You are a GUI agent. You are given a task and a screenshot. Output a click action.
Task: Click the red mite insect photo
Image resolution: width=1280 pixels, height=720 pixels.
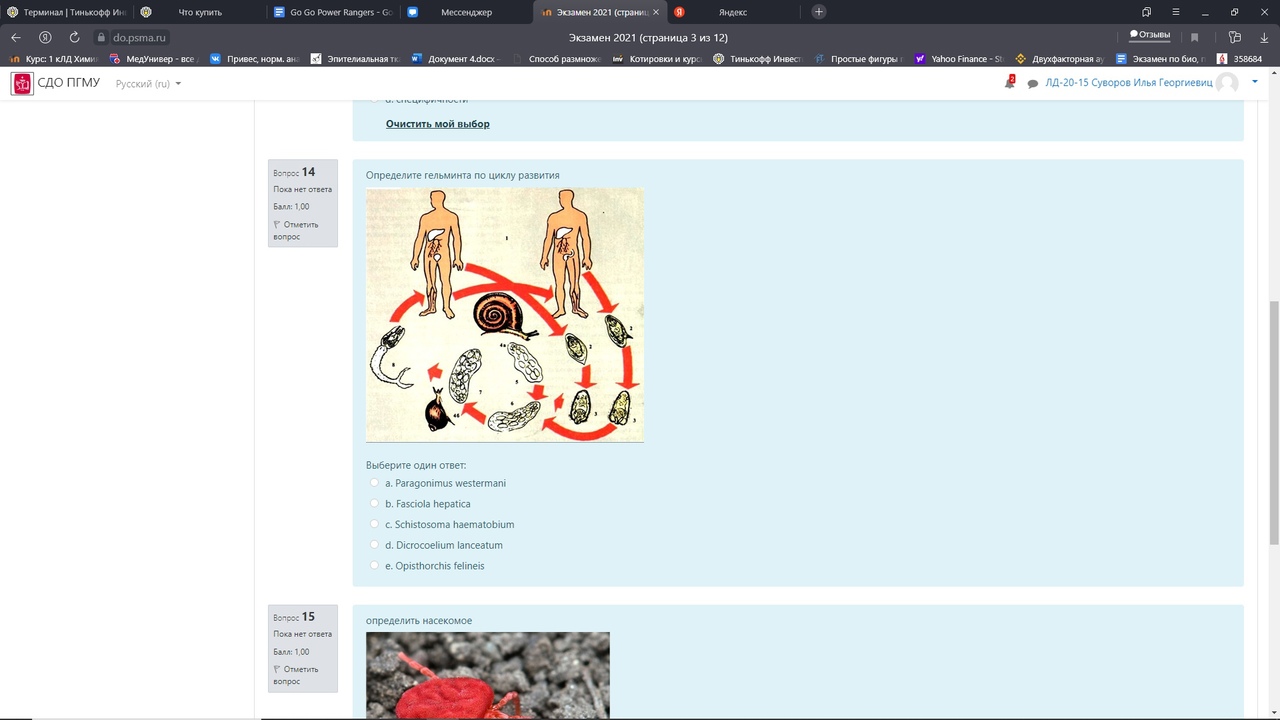coord(488,676)
